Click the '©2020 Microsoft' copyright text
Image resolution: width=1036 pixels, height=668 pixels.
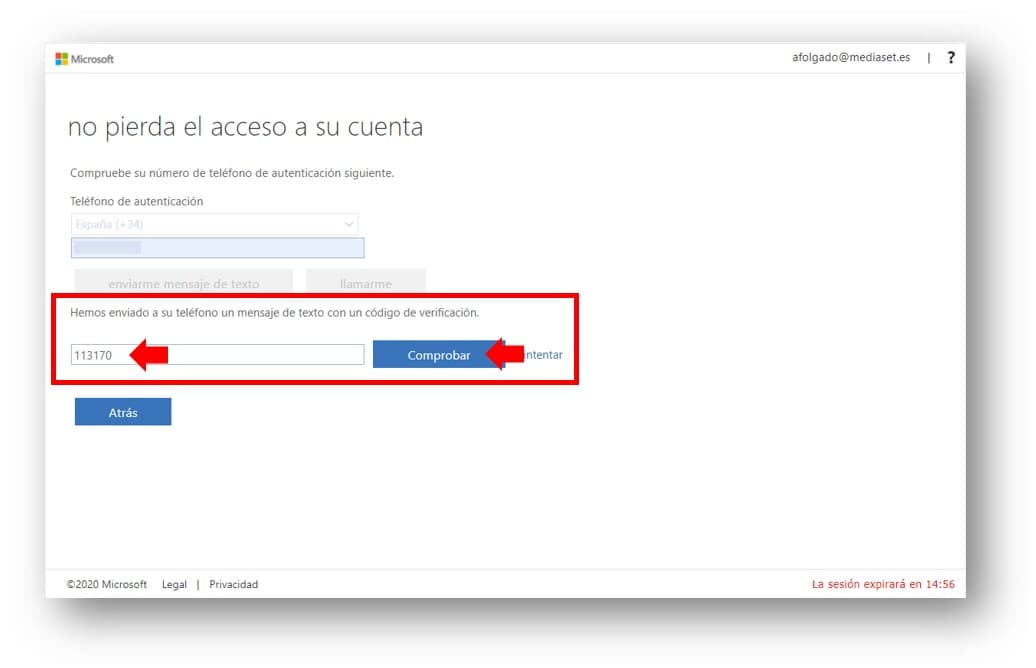point(107,584)
